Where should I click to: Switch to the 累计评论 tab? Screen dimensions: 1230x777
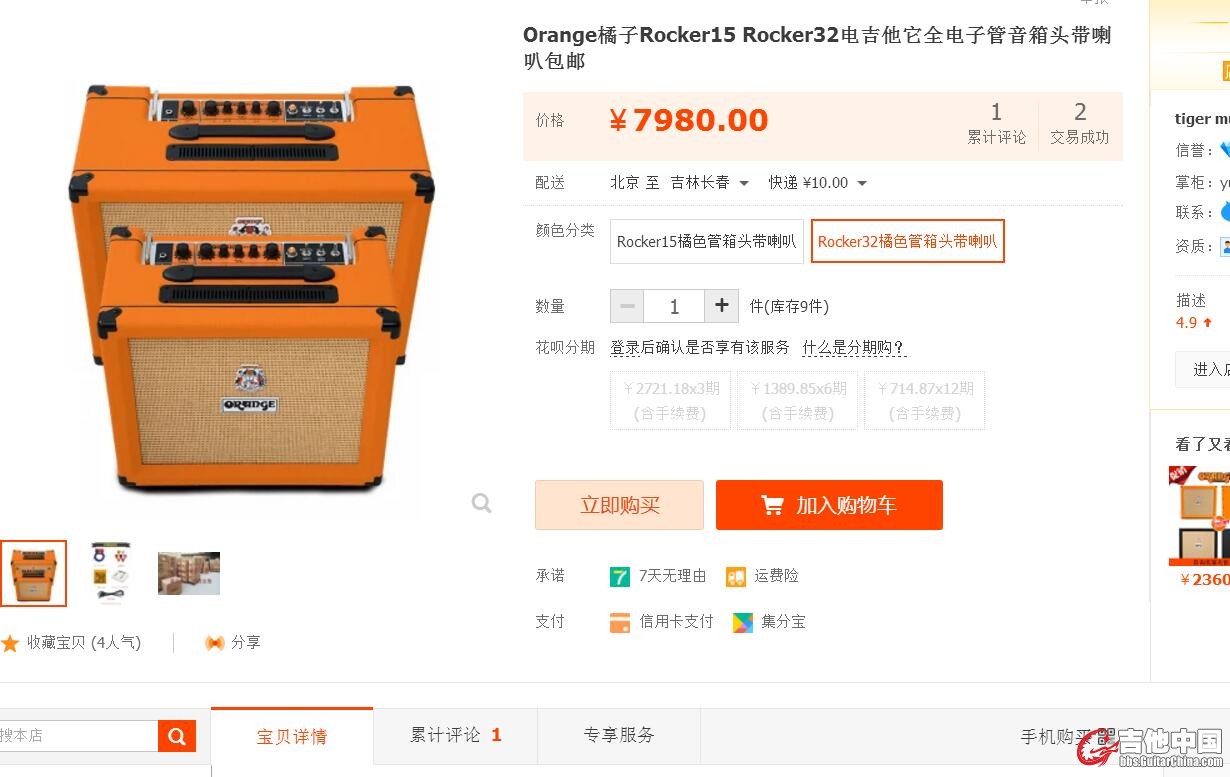(x=456, y=735)
